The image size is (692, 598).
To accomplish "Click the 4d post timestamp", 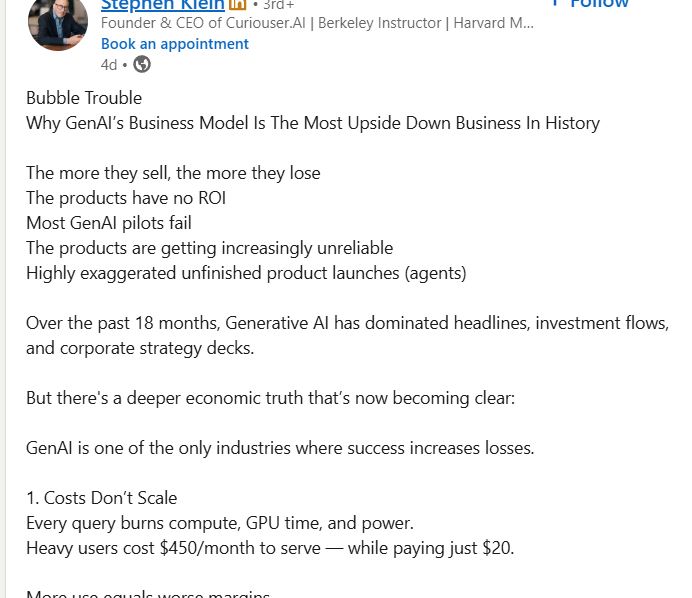I will [109, 65].
